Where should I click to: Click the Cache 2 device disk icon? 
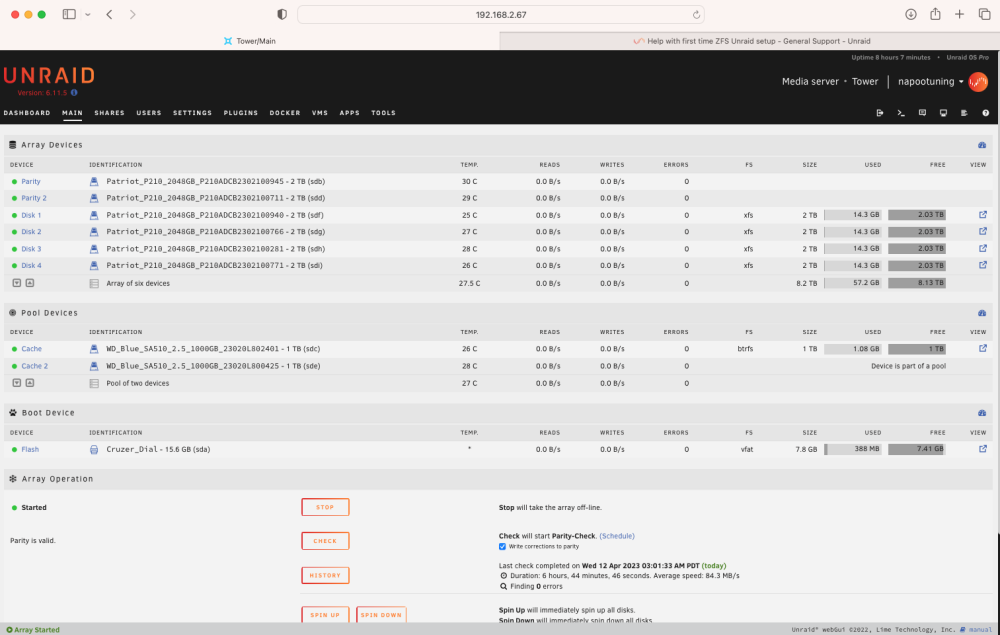pos(94,366)
